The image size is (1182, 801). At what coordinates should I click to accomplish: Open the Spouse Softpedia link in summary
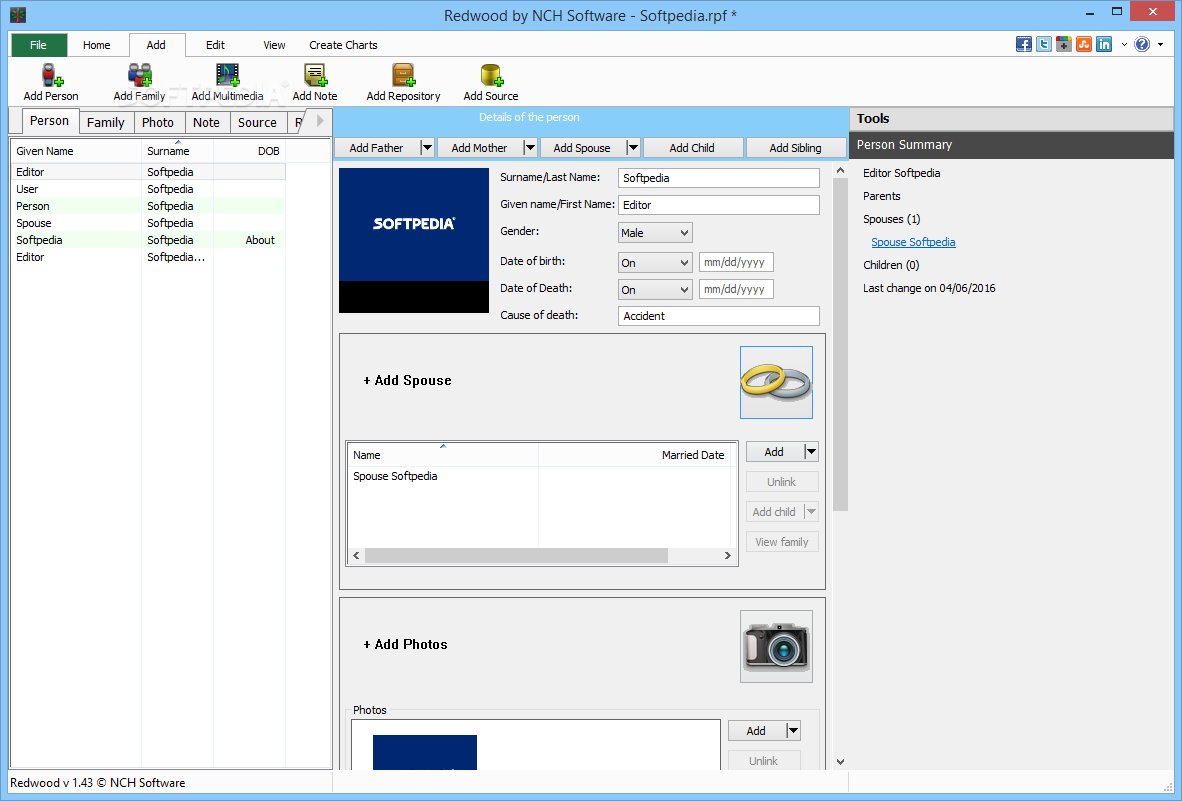point(913,242)
